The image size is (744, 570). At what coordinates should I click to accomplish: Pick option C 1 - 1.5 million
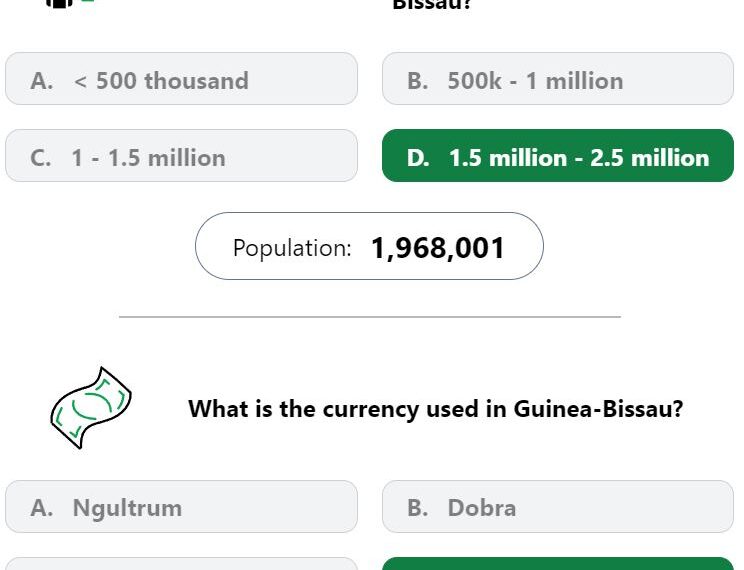(x=181, y=156)
